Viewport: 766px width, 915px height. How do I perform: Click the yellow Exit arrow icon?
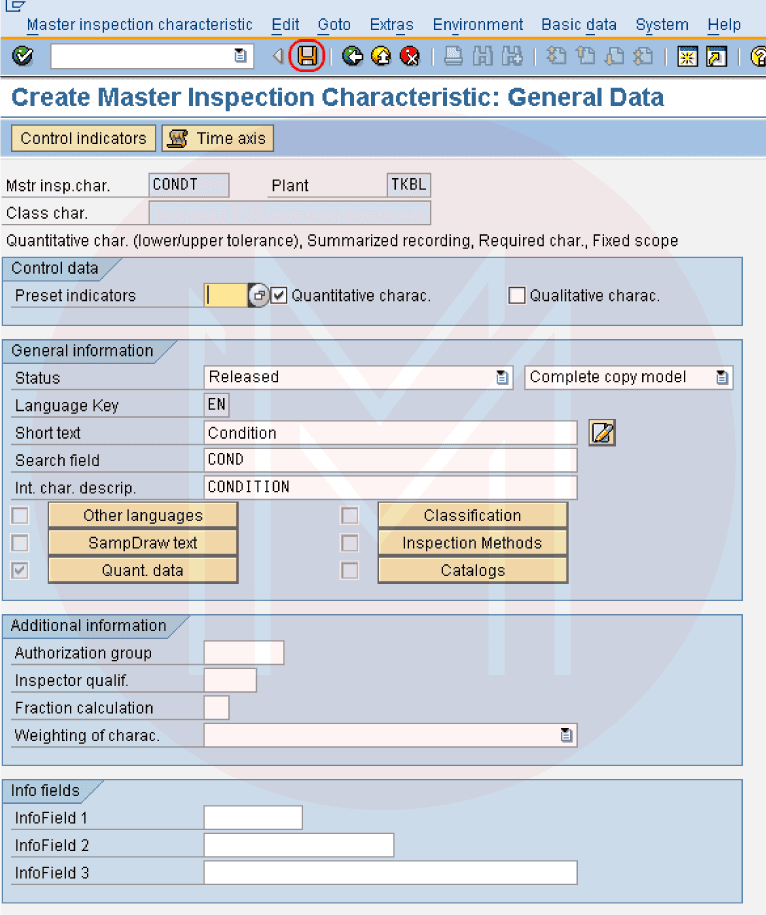point(380,57)
